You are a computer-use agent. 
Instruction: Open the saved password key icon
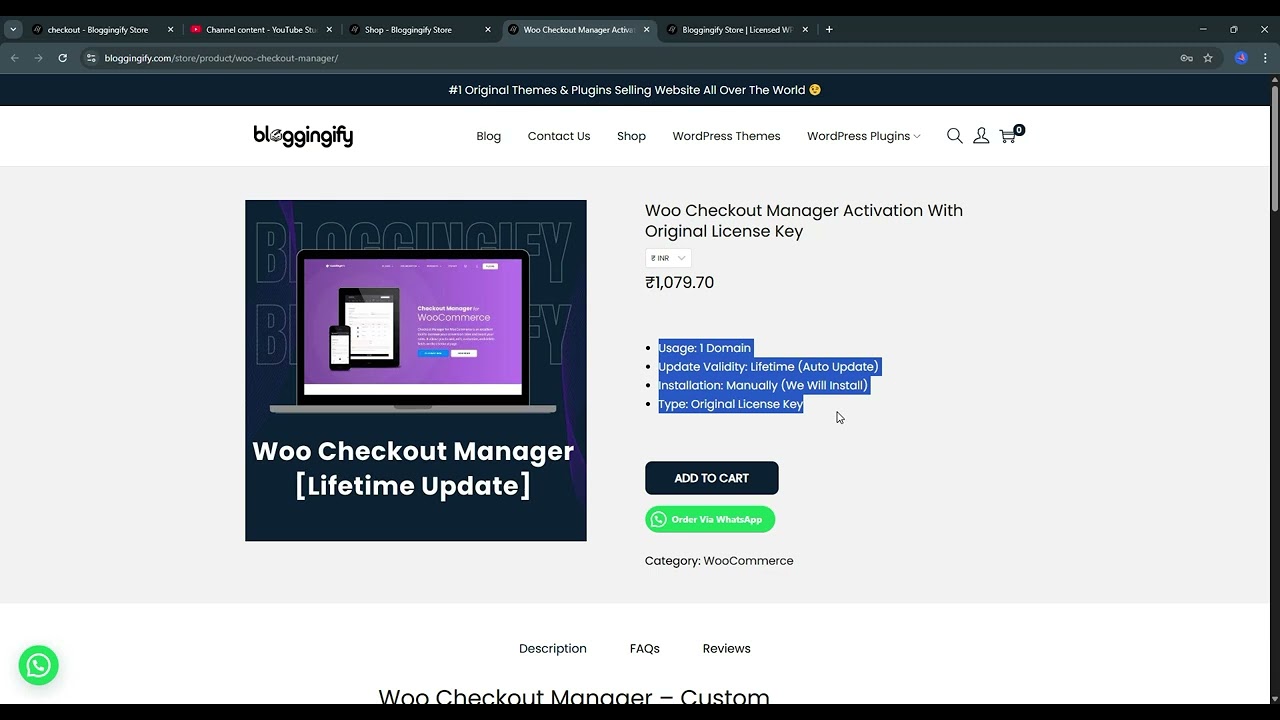1186,58
